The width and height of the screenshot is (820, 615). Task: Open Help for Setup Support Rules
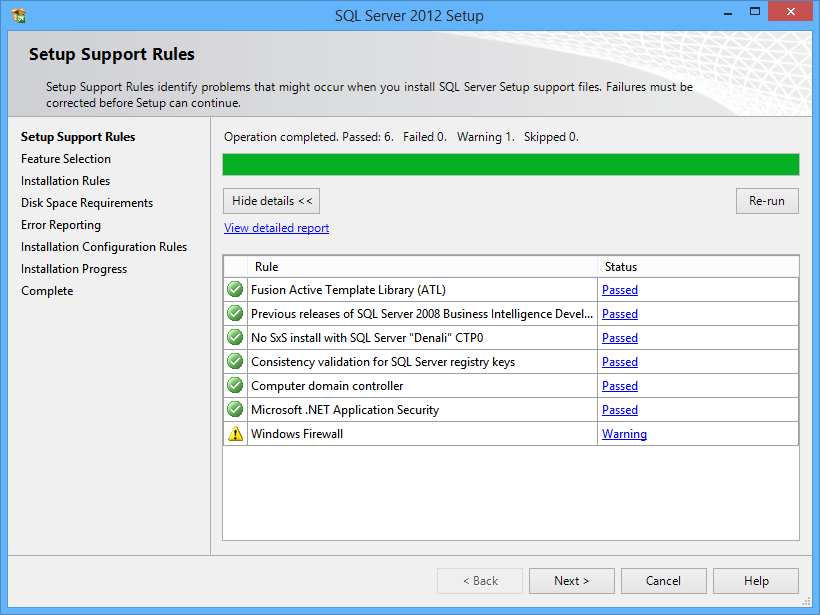pos(755,580)
